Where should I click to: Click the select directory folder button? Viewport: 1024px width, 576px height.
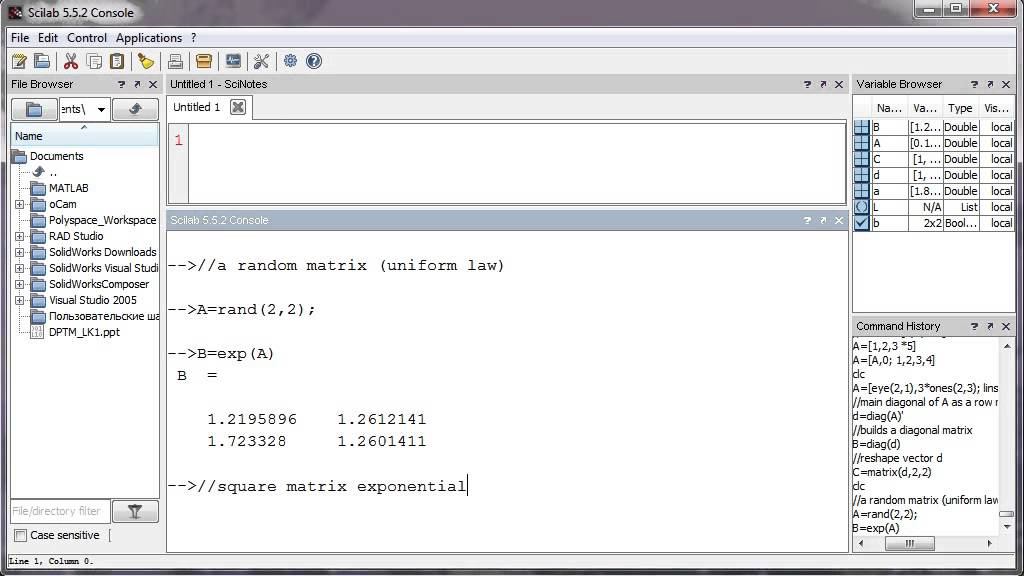(x=34, y=109)
